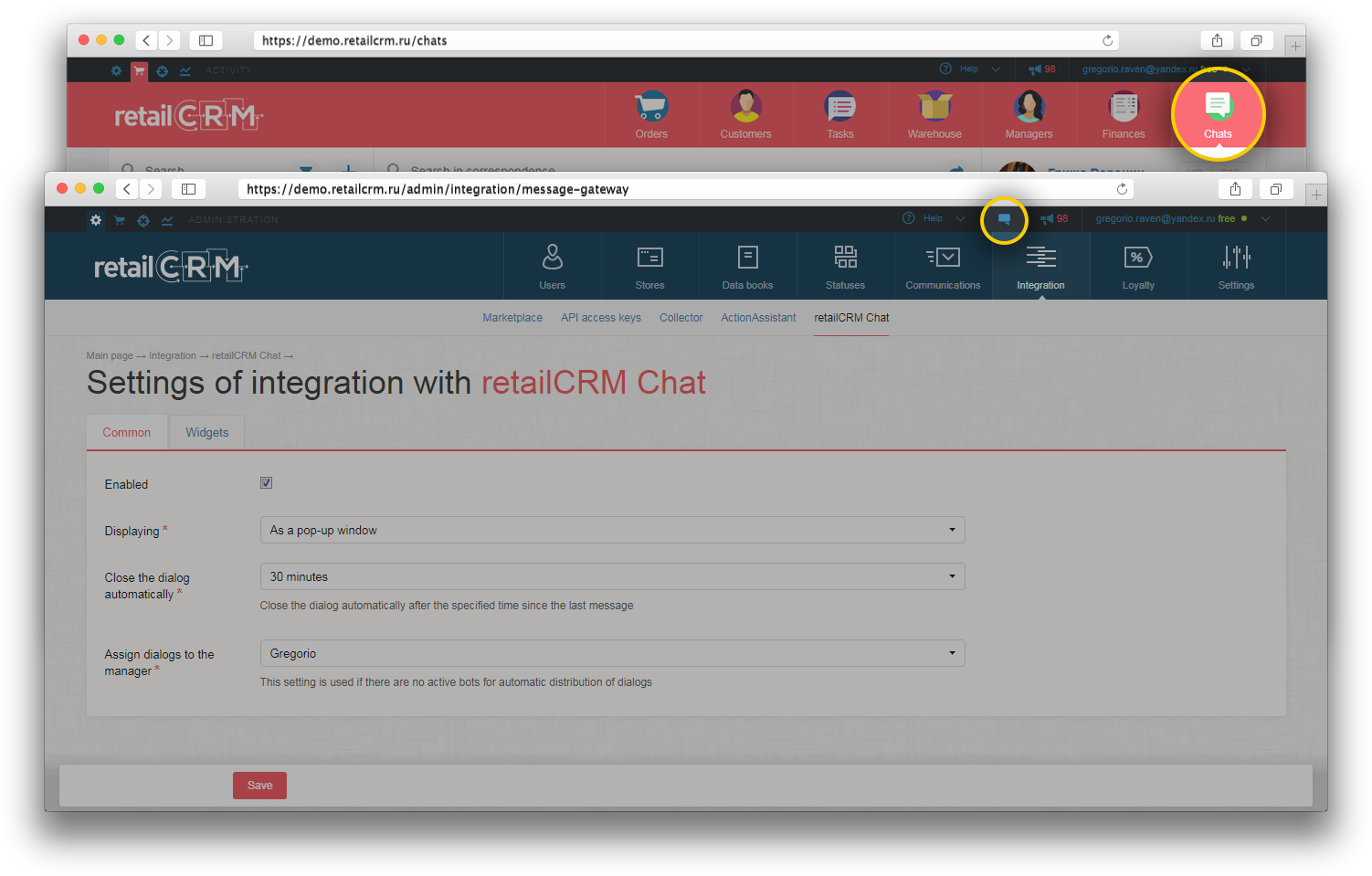
Task: Open Users section in front admin window
Action: click(552, 266)
